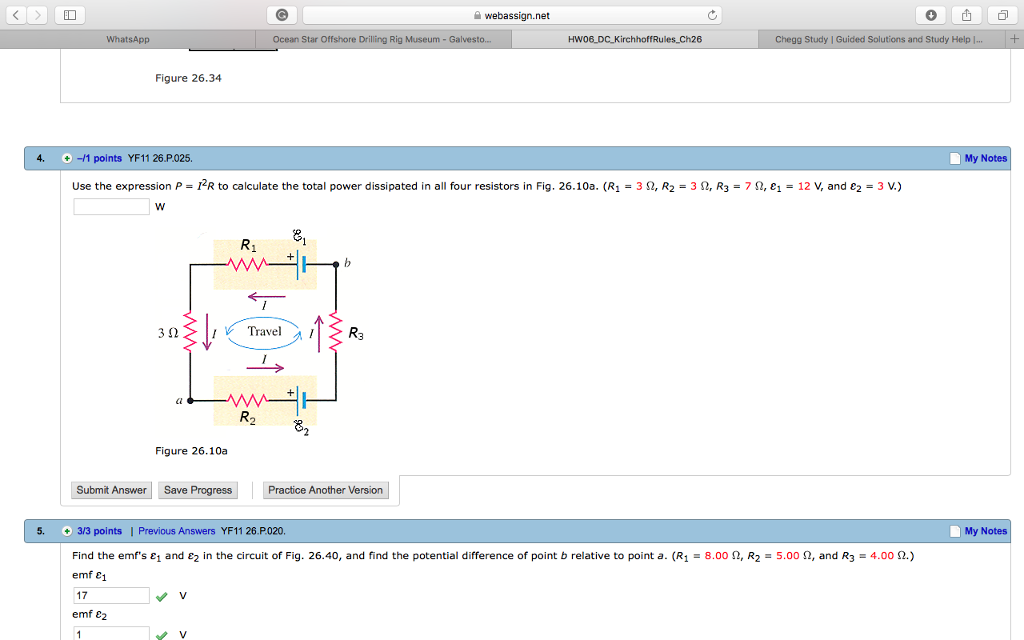Click the forward navigation arrow

[41, 15]
